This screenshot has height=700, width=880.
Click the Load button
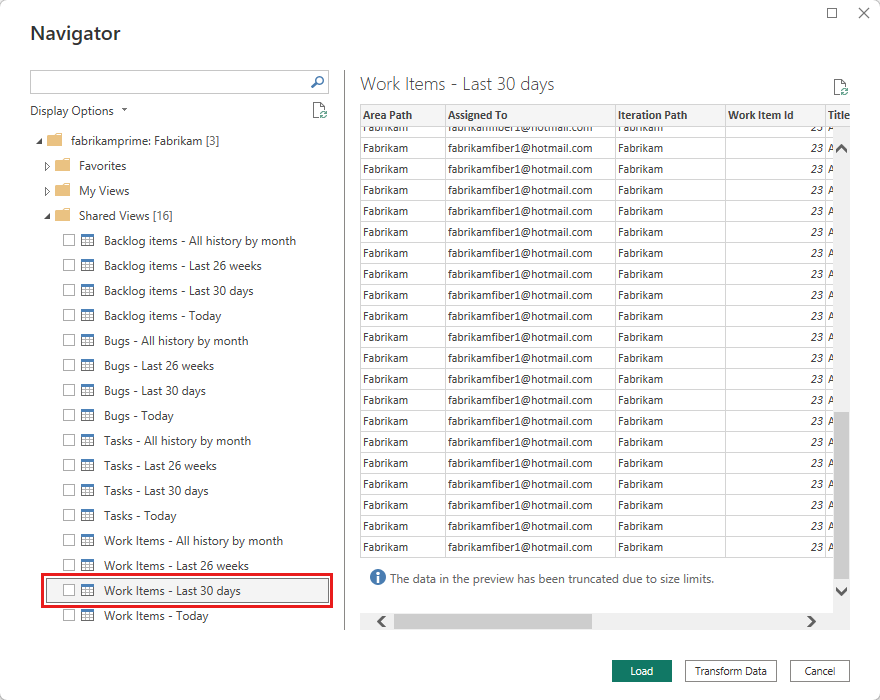tap(641, 671)
